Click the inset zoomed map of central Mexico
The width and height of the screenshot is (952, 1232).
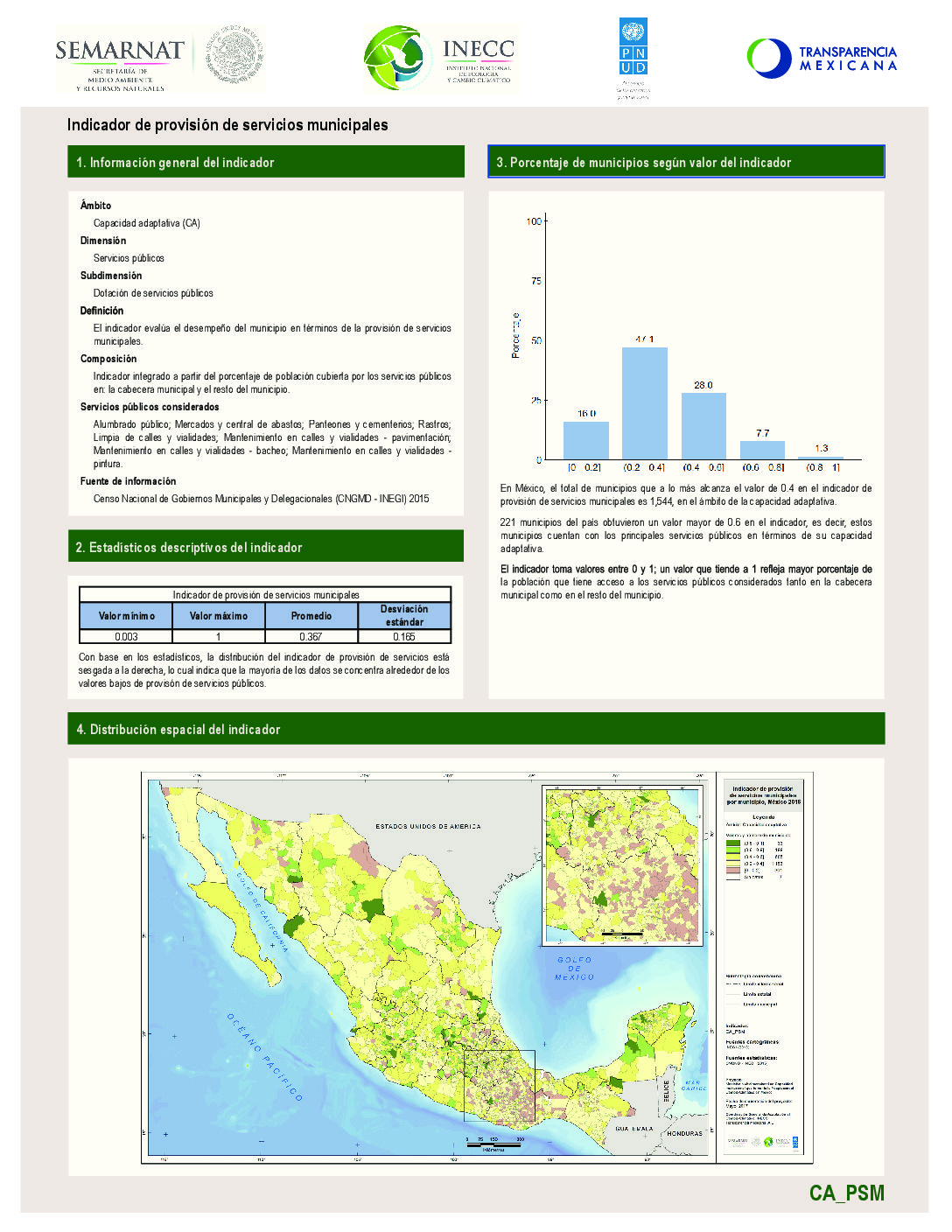[x=622, y=865]
